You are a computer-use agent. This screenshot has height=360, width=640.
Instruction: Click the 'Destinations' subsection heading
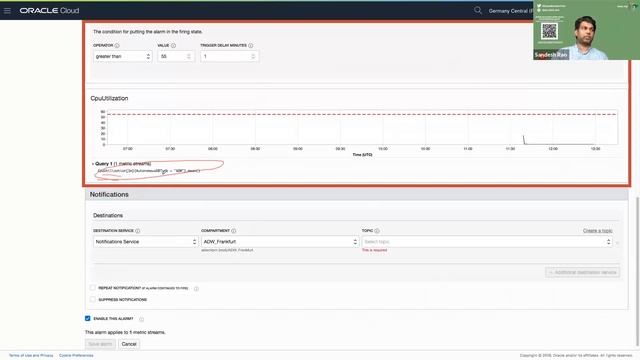(x=108, y=216)
